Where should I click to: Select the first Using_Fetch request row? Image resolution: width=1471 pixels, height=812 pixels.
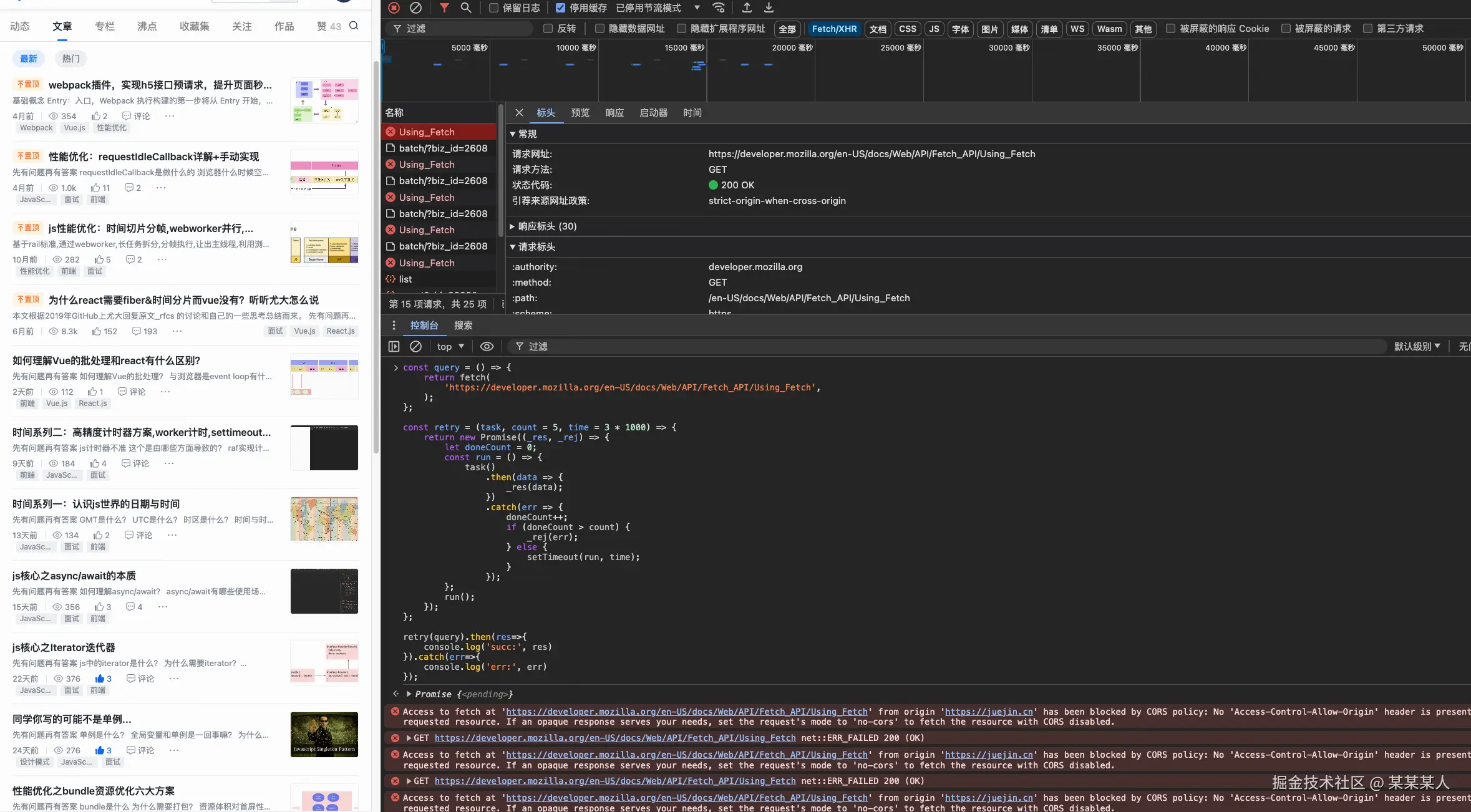click(439, 132)
